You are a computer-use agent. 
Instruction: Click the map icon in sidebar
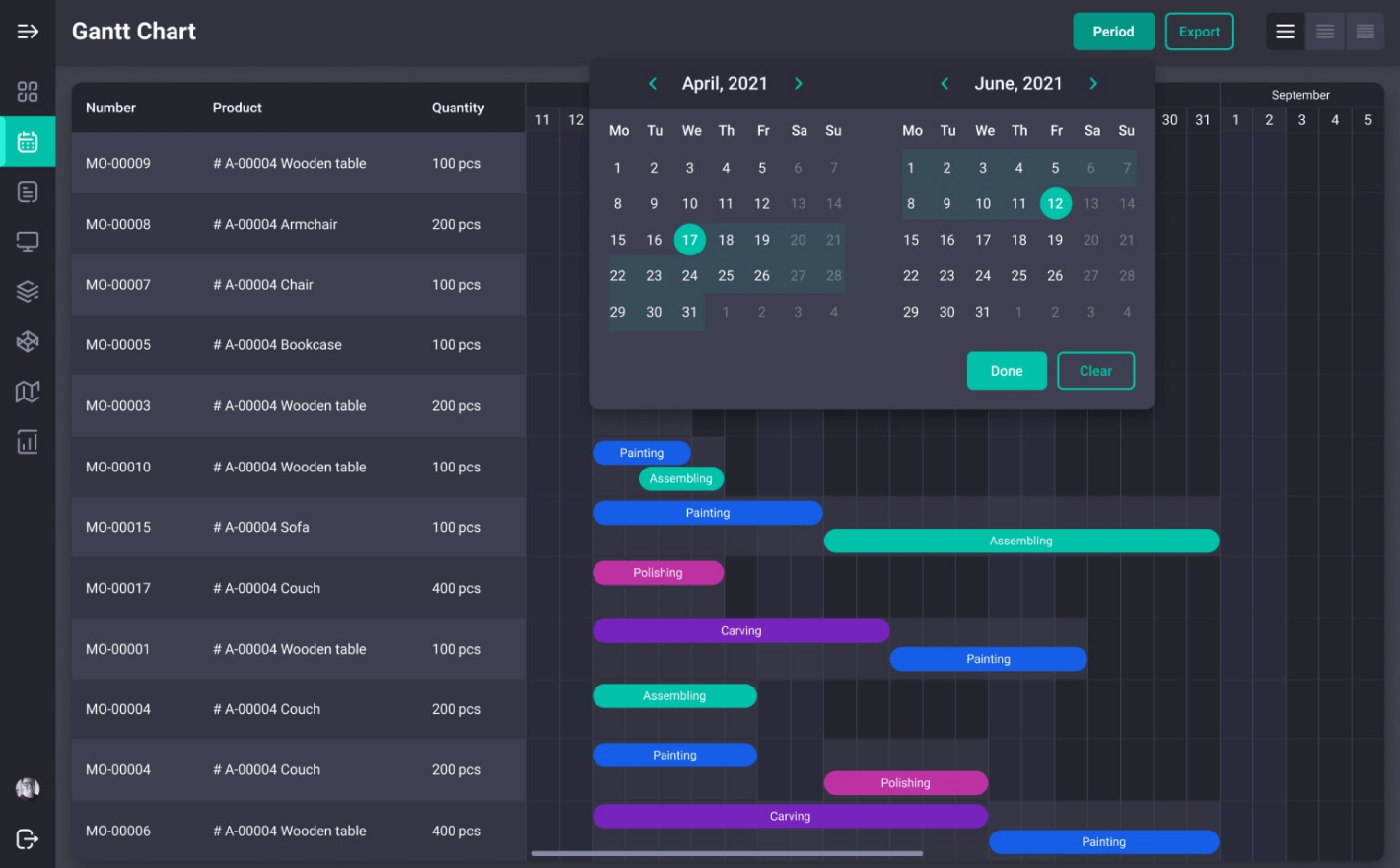(28, 392)
